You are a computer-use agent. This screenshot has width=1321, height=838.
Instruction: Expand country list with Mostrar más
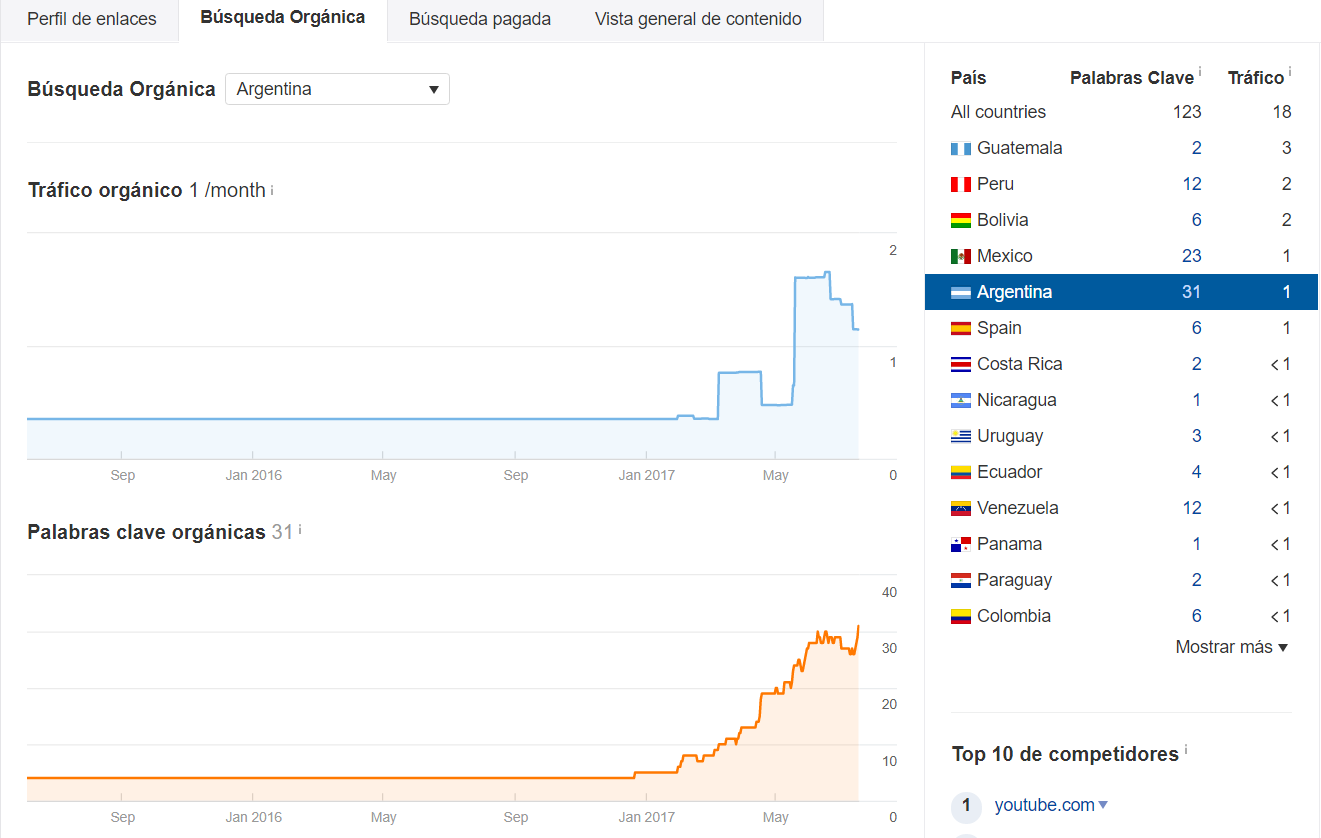click(1232, 647)
